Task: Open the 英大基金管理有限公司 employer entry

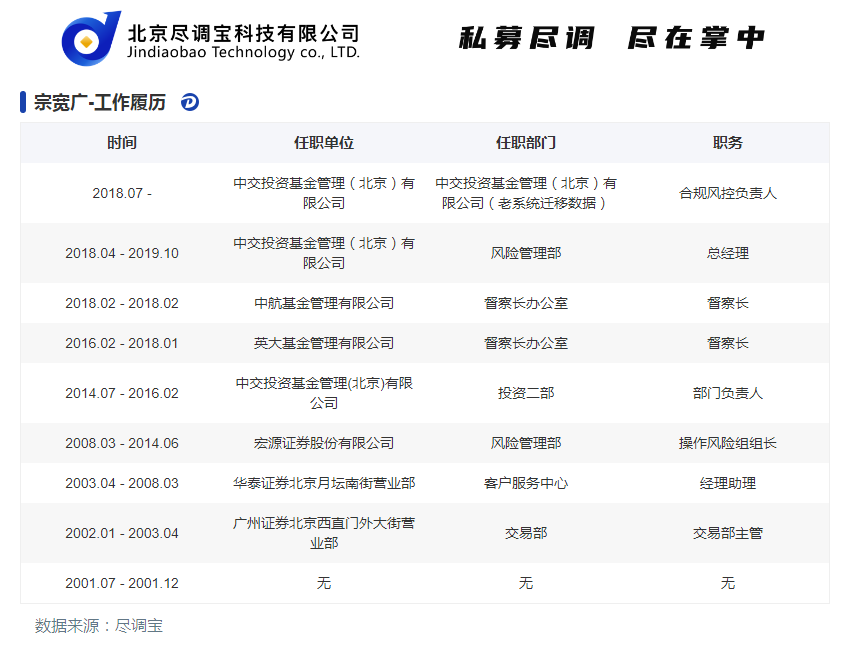Action: click(x=324, y=343)
